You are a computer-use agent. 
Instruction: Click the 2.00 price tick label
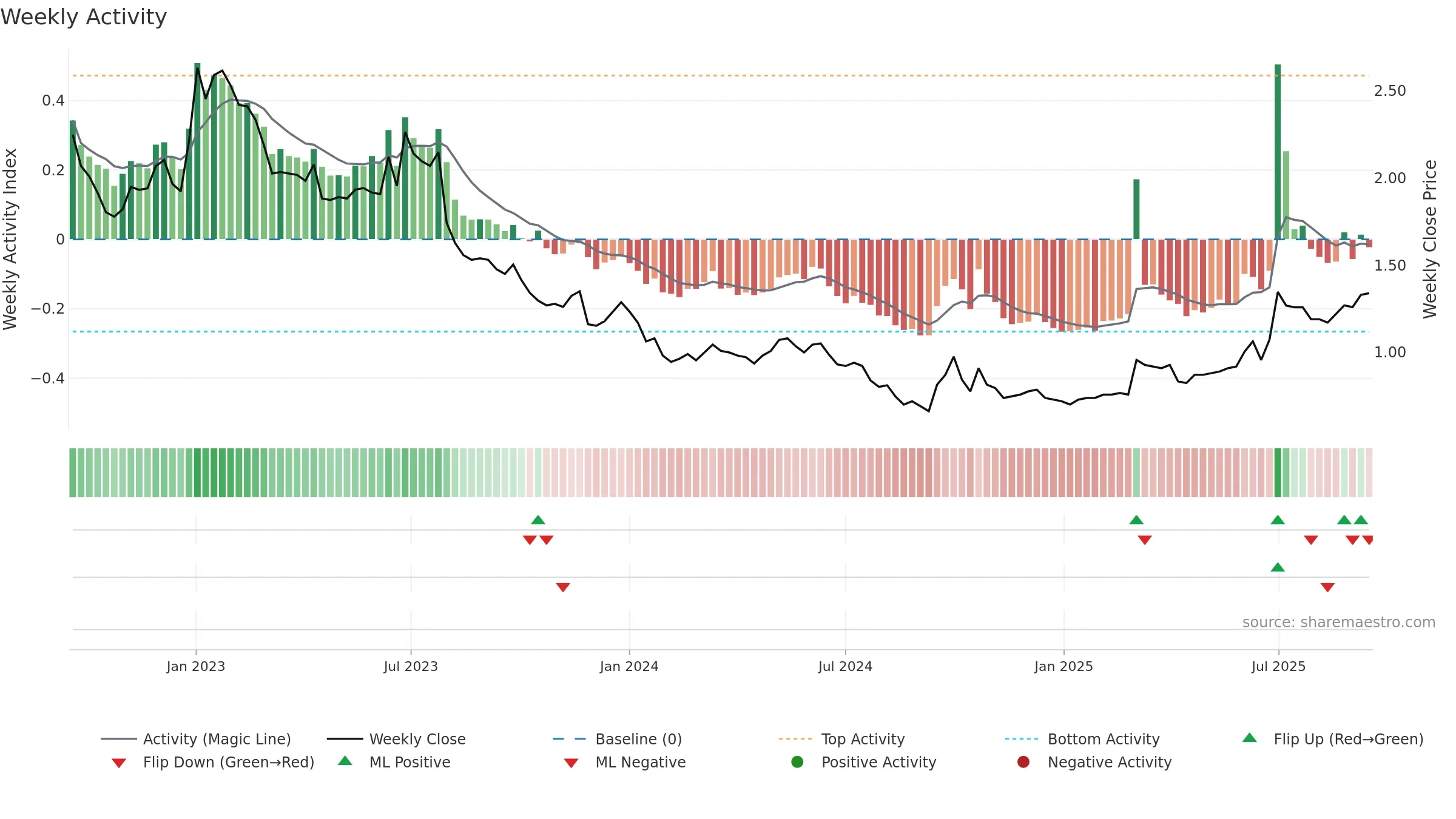tap(1390, 178)
